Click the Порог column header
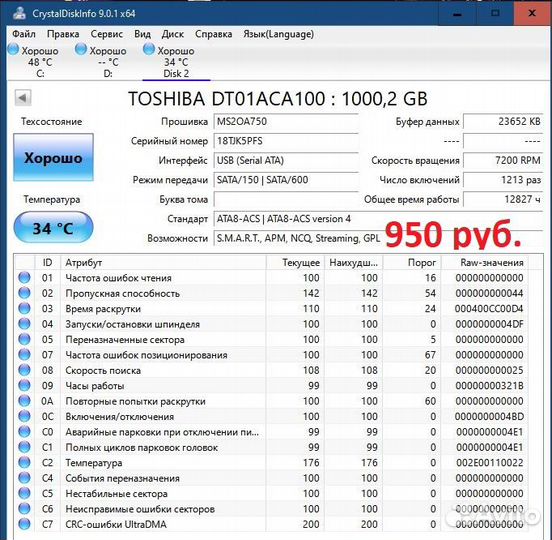This screenshot has height=540, width=552. [412, 263]
